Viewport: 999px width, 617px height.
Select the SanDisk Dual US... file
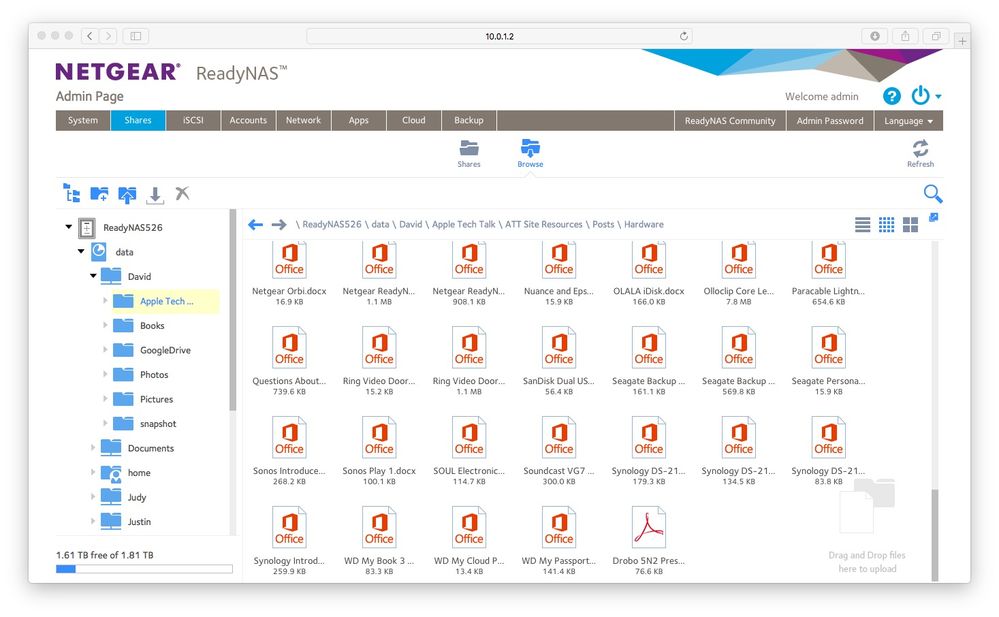(559, 361)
